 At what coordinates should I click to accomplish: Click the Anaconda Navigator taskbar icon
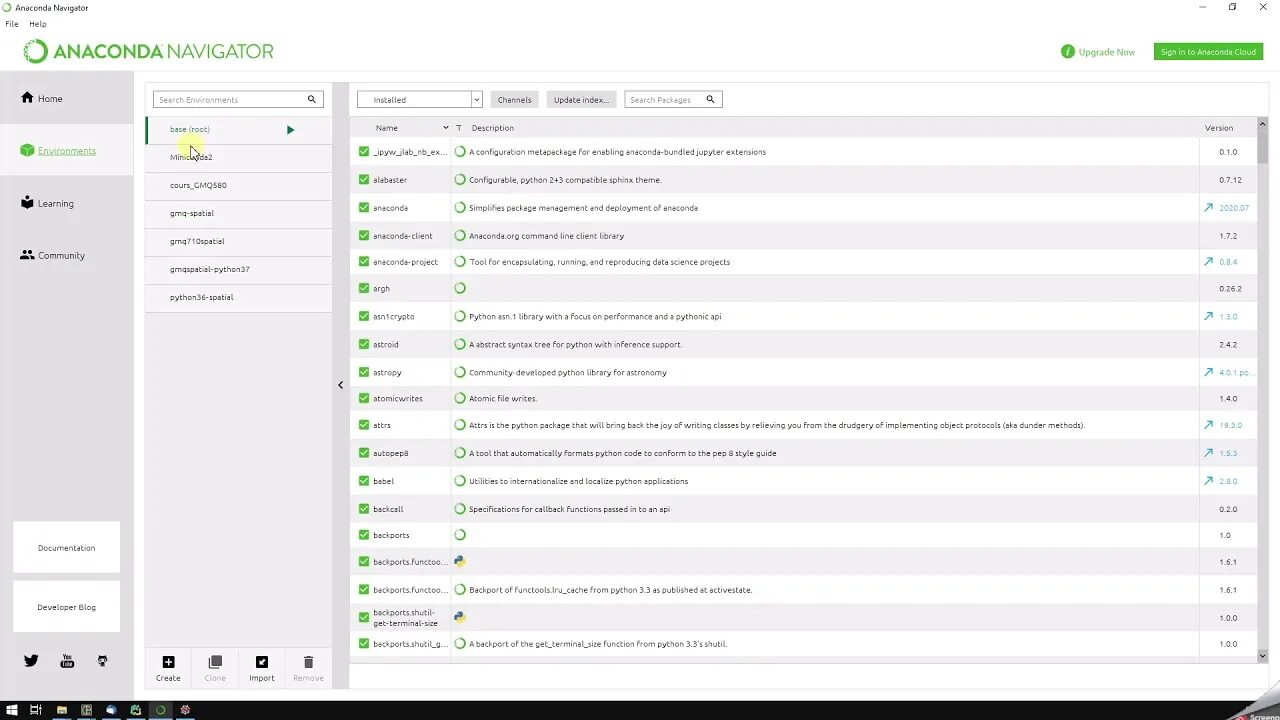click(x=160, y=710)
